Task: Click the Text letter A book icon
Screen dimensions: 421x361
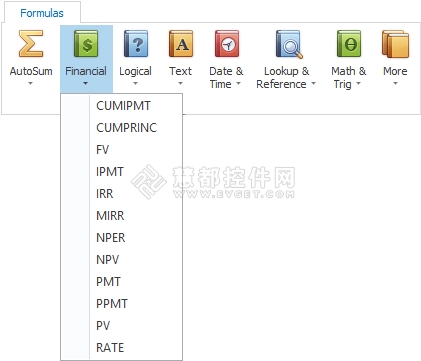Action: pyautogui.click(x=181, y=44)
